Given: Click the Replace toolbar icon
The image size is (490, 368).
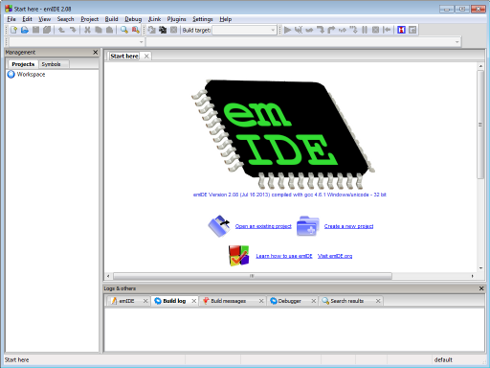Looking at the screenshot, I should pyautogui.click(x=135, y=30).
